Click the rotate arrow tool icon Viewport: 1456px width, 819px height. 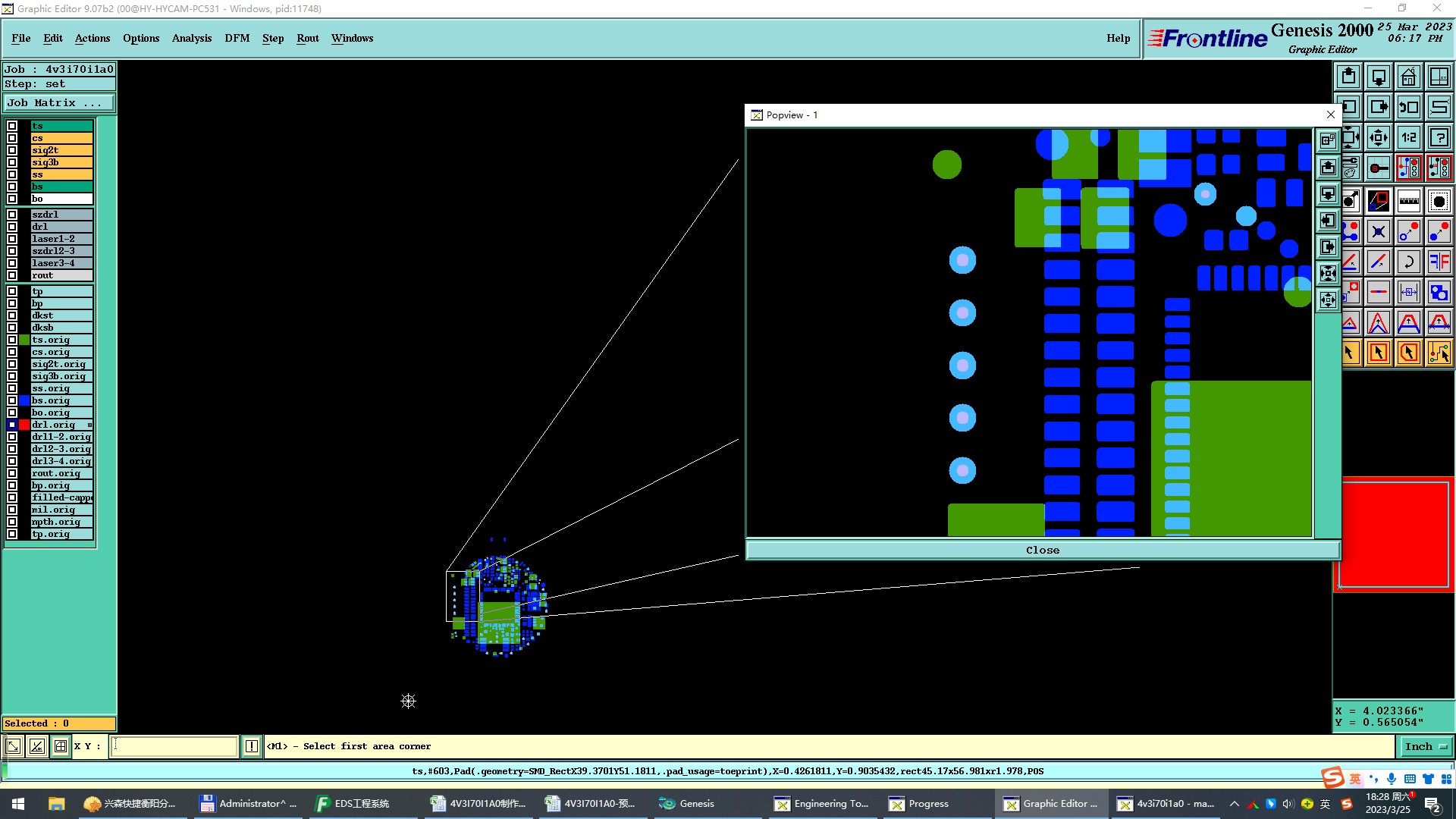(x=1408, y=262)
